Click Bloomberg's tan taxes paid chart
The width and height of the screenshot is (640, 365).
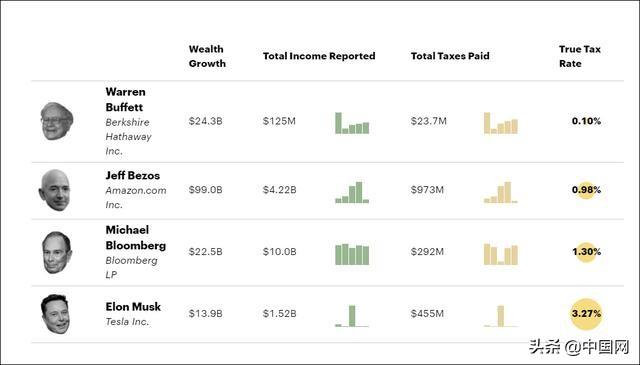501,254
